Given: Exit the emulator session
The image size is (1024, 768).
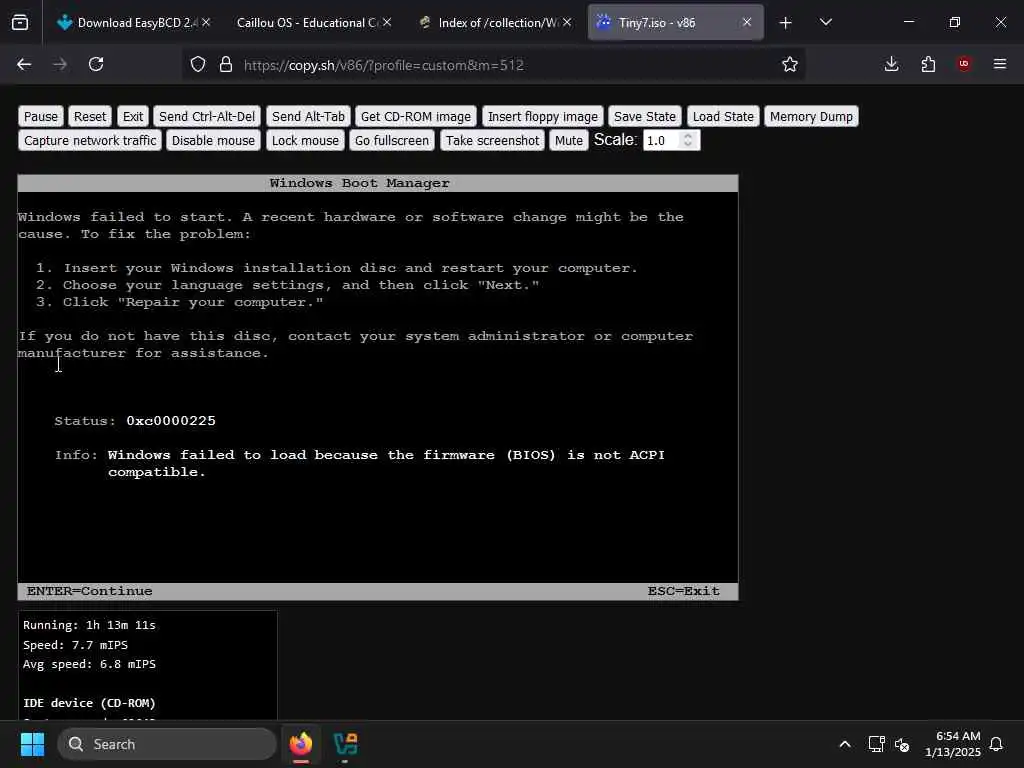Looking at the screenshot, I should (x=133, y=116).
